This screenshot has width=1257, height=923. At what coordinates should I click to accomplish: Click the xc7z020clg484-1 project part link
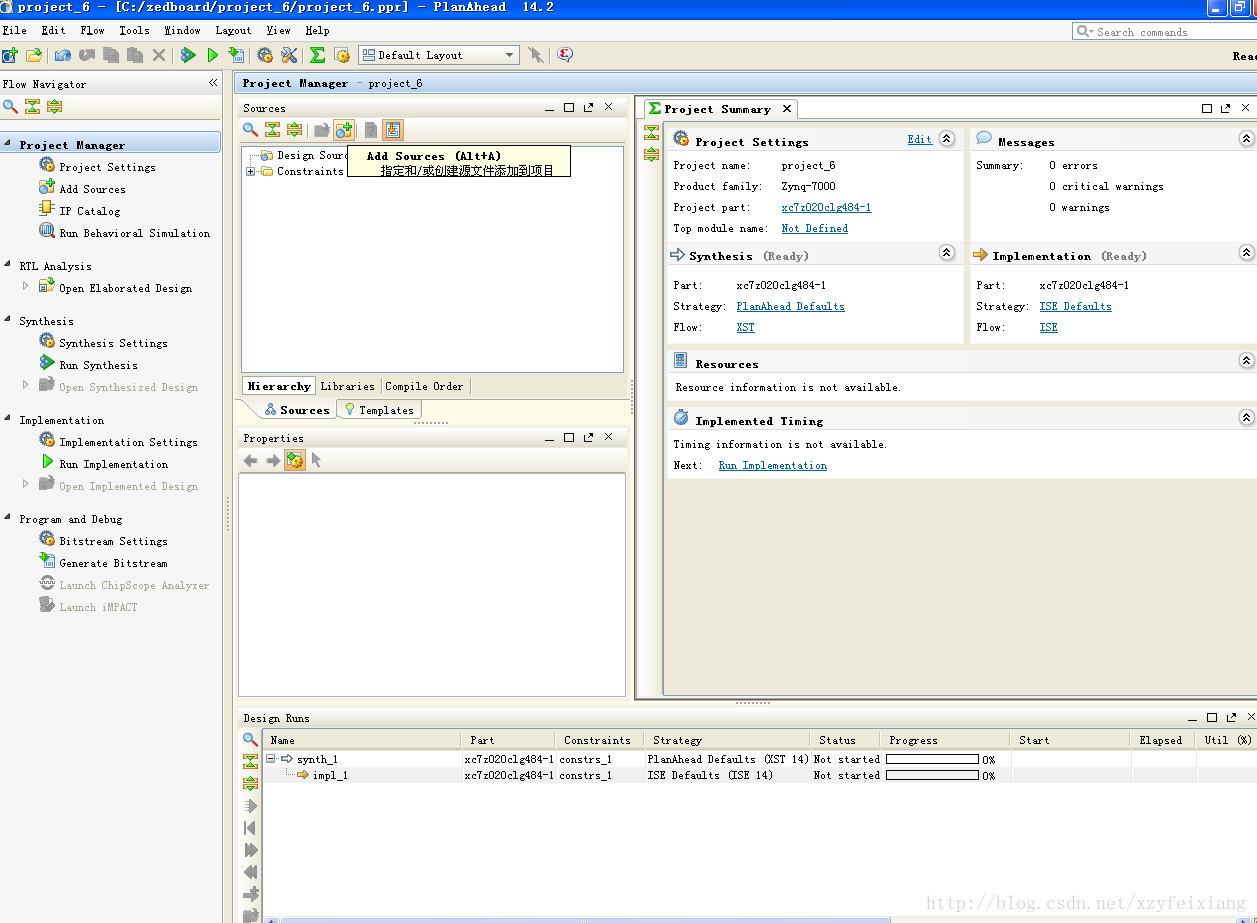(826, 207)
